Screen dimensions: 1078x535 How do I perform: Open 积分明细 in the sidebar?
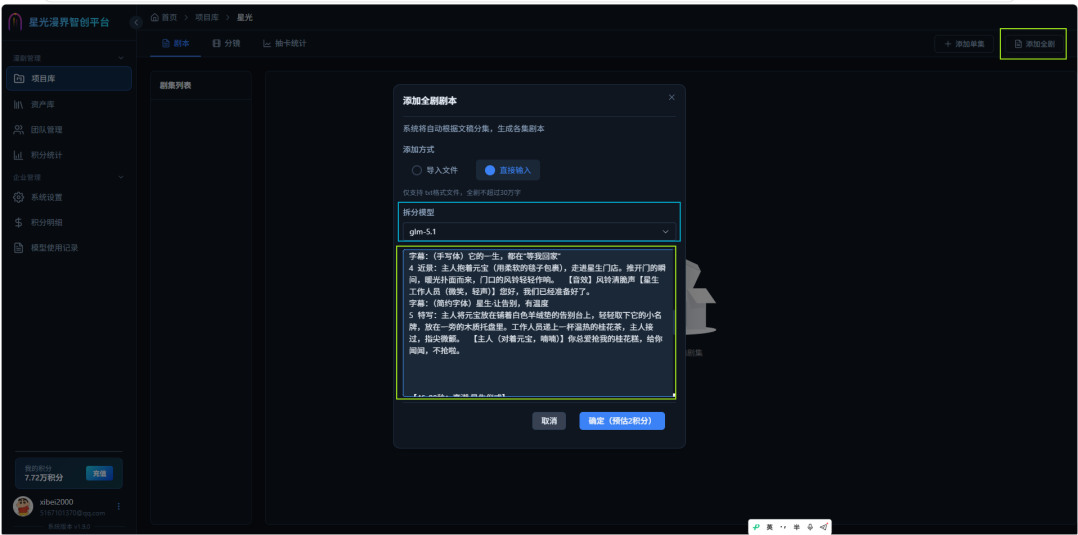point(69,223)
